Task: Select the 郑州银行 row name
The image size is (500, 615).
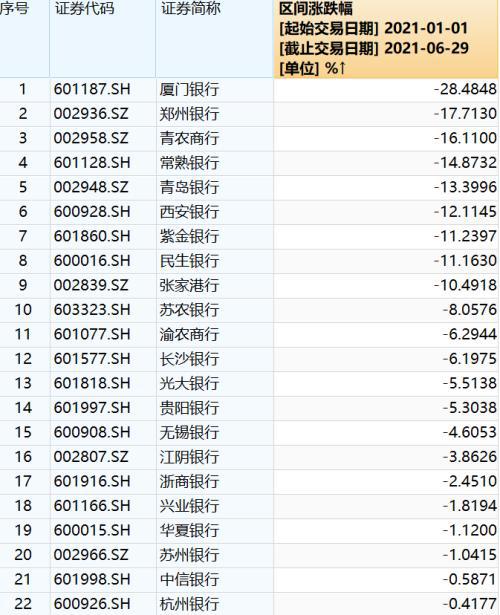Action: (189, 114)
